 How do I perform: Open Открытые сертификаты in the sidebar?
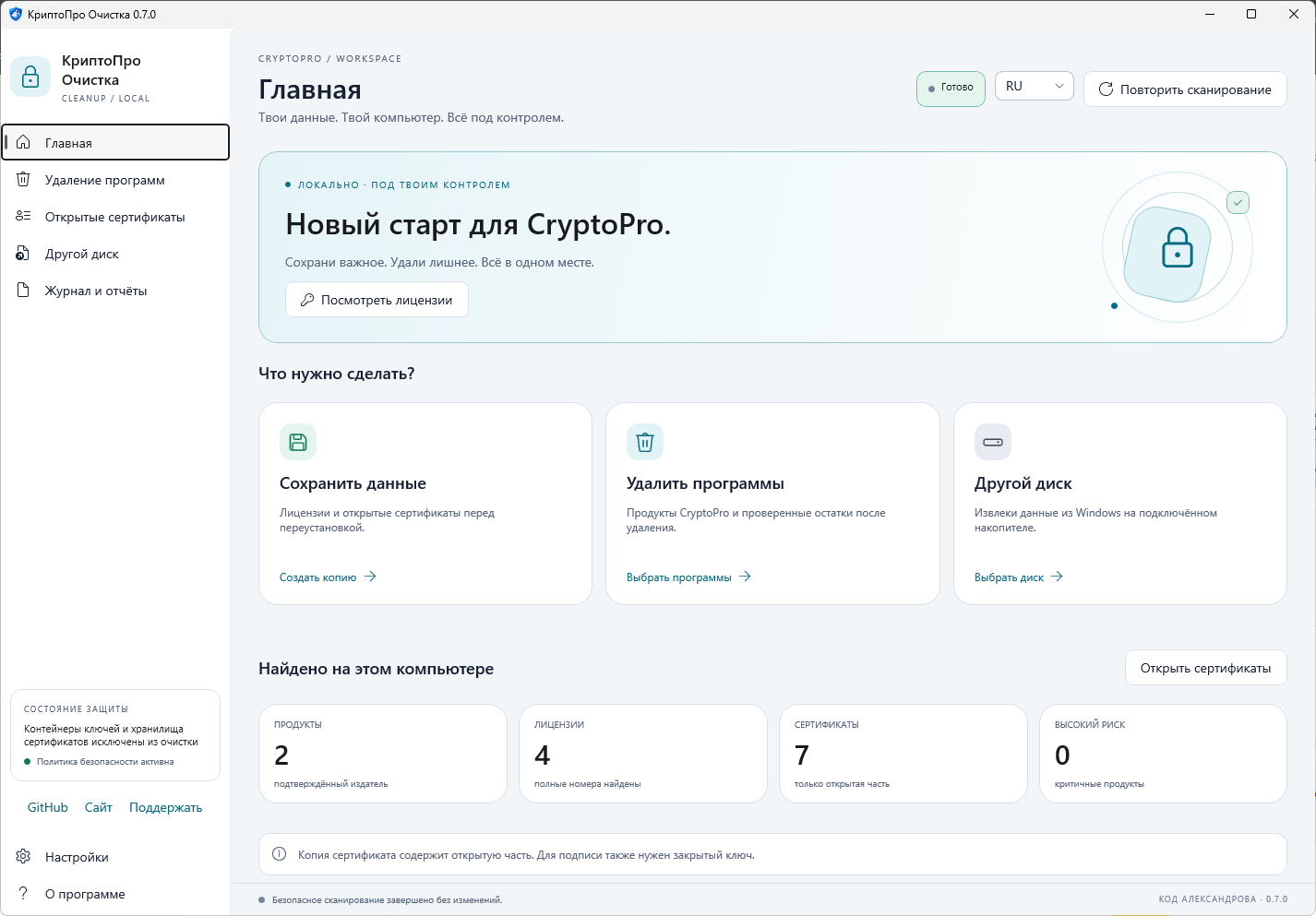point(115,216)
